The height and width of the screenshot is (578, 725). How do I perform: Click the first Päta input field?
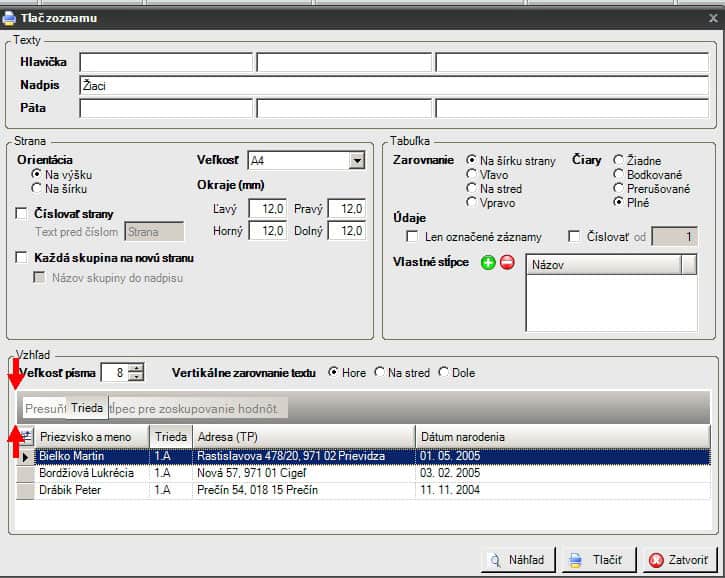[166, 108]
